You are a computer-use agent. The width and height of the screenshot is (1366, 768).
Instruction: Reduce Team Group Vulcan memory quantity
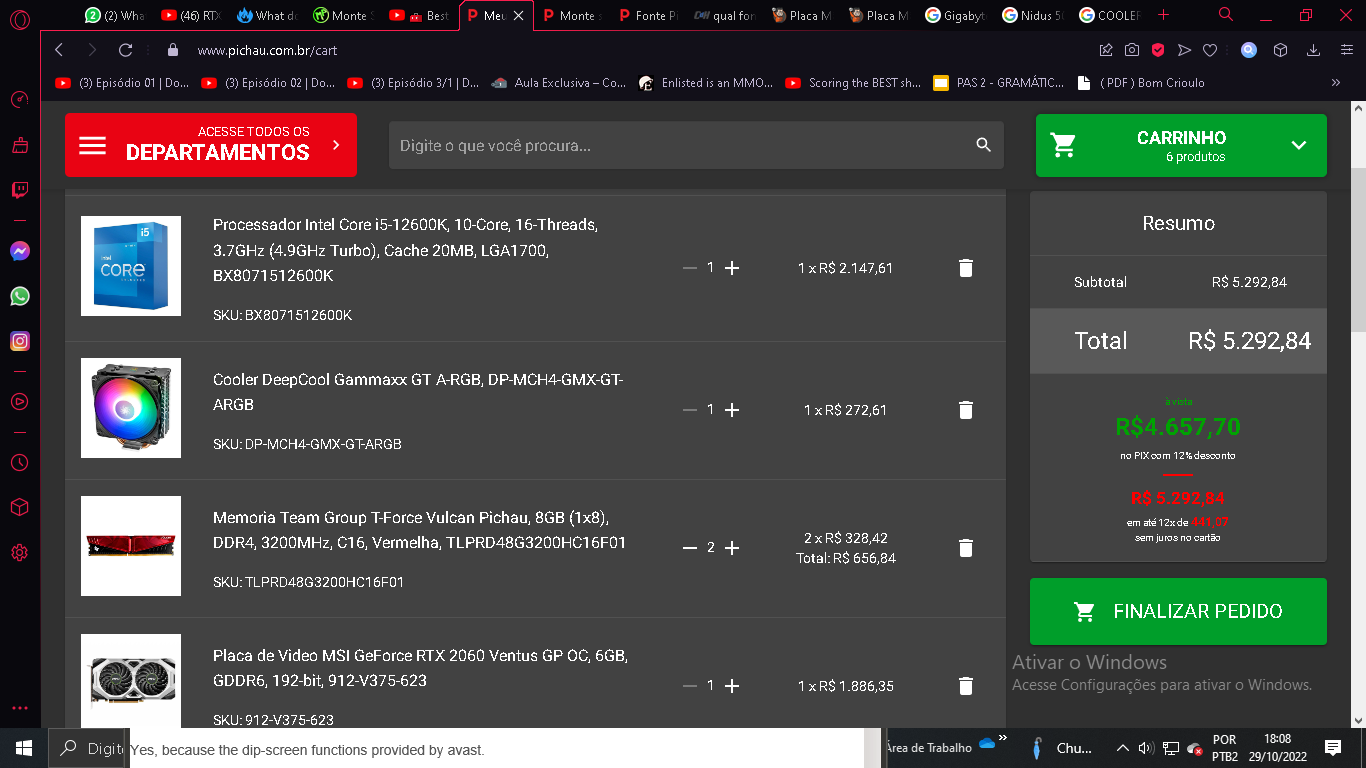coord(689,548)
